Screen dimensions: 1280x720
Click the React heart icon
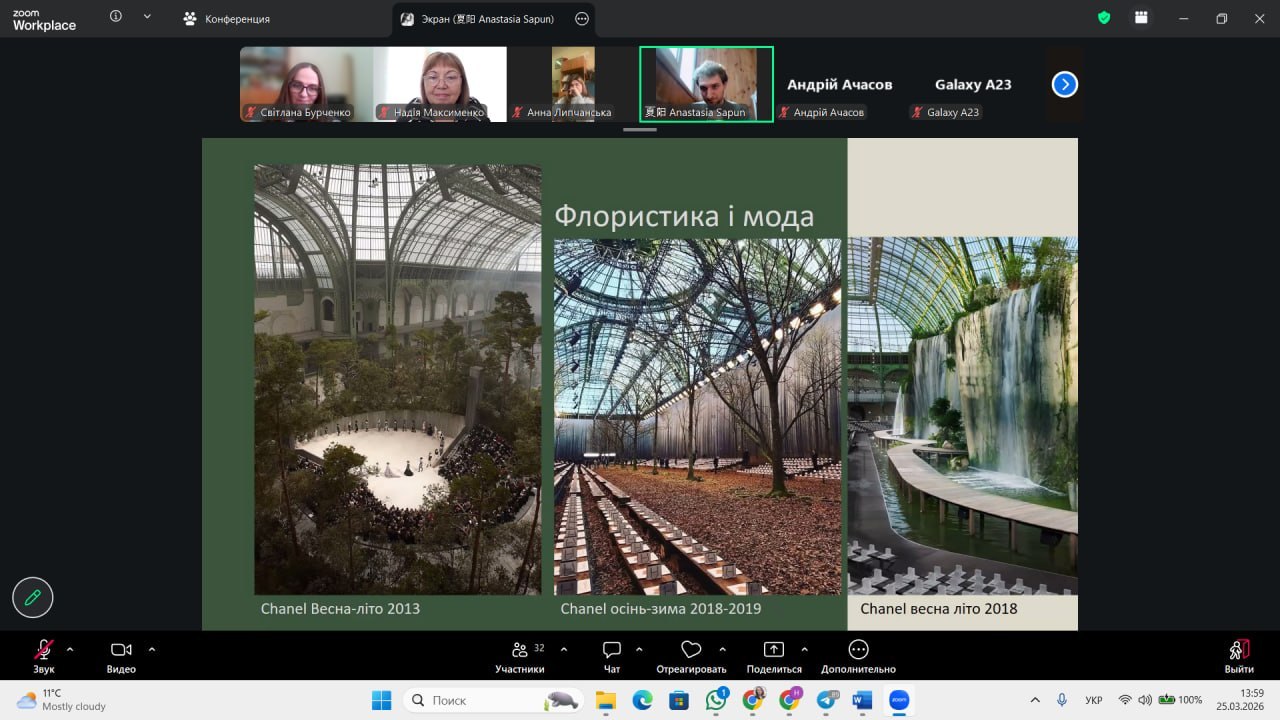[691, 650]
